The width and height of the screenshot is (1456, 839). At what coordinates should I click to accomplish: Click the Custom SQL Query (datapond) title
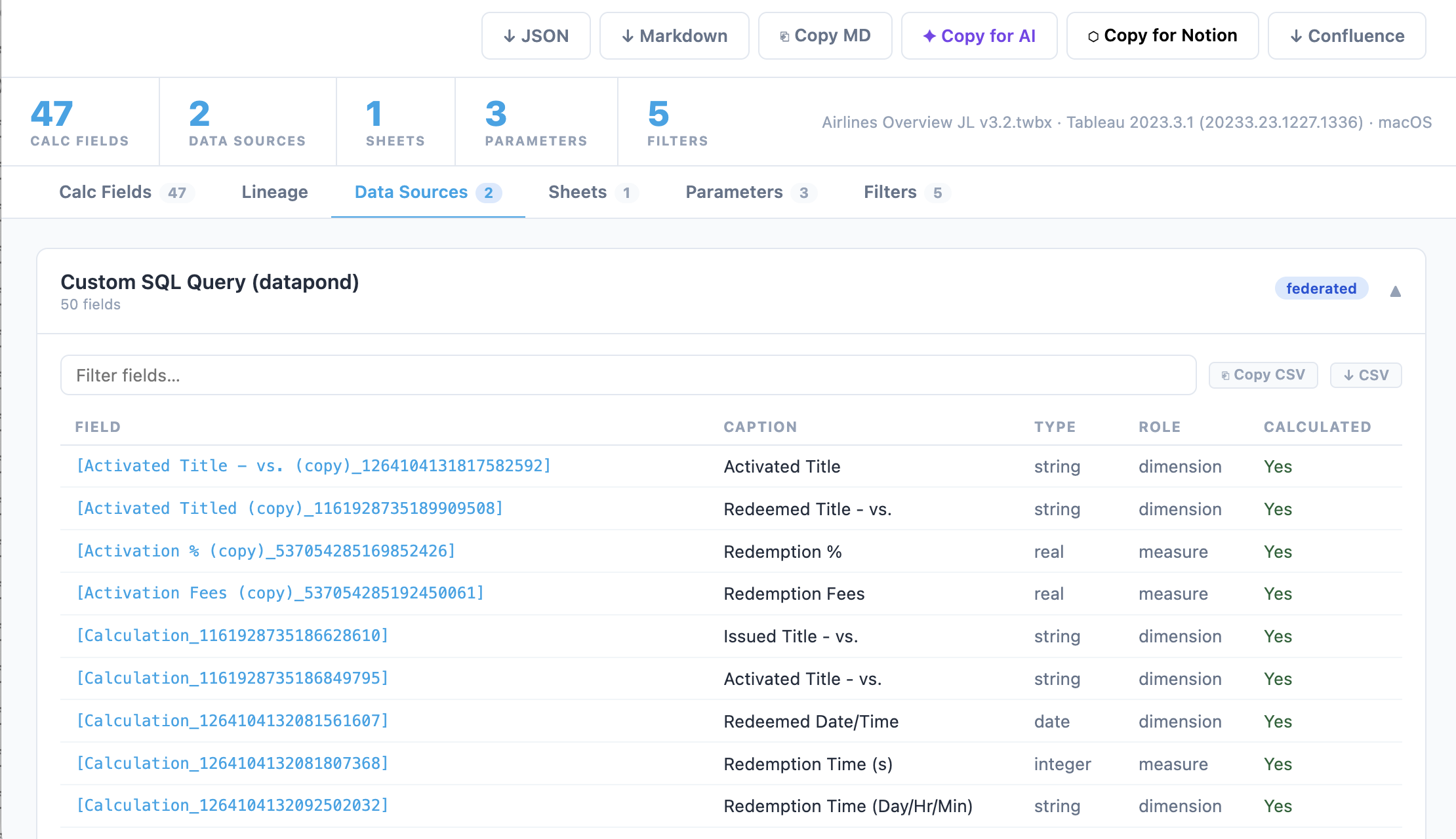click(x=210, y=282)
